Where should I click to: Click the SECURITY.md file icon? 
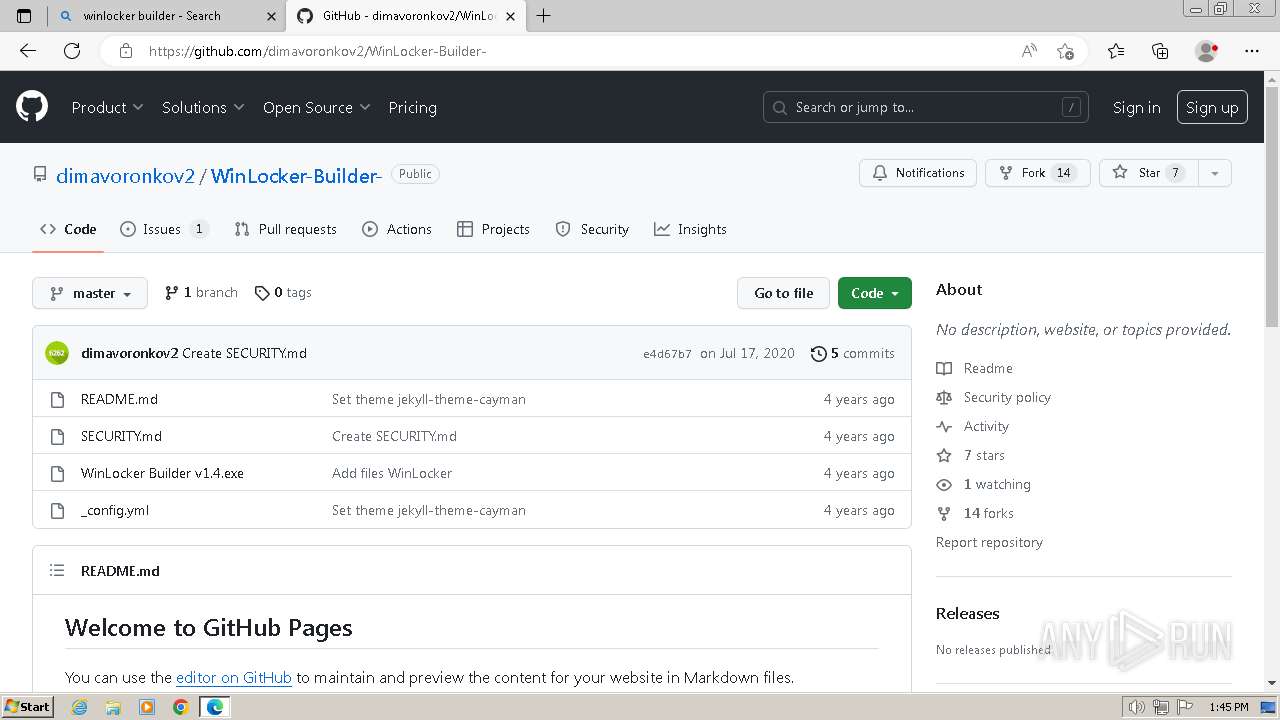coord(57,436)
